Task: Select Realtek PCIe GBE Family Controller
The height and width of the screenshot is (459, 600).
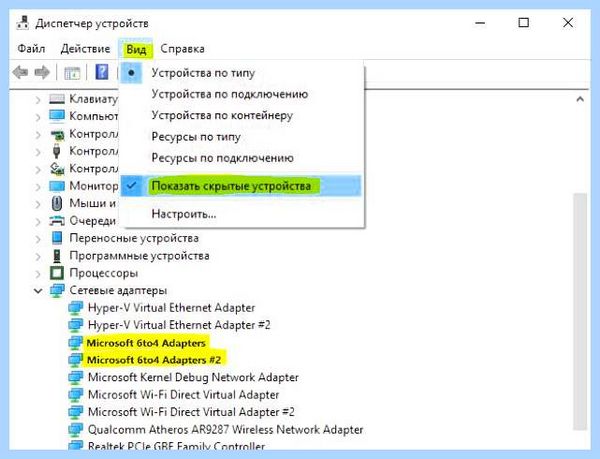Action: [x=176, y=446]
